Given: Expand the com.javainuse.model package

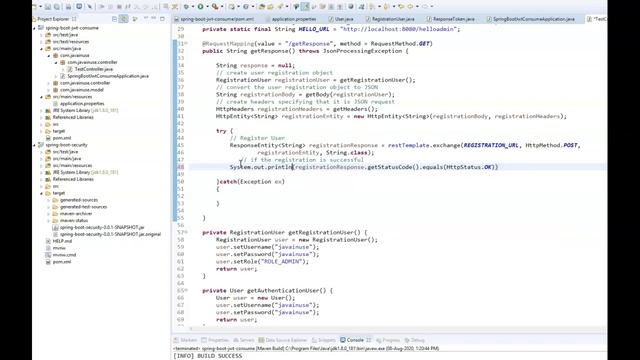Looking at the screenshot, I should [x=49, y=90].
